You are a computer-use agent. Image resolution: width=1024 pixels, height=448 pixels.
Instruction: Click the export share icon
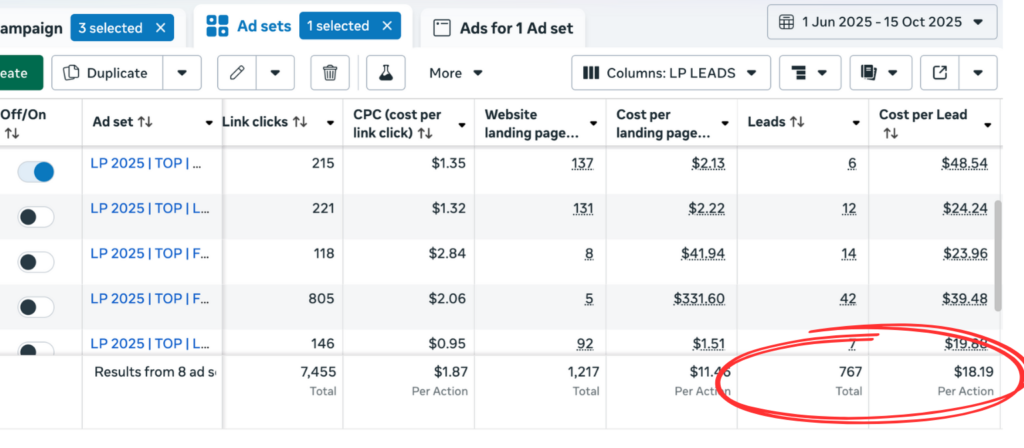[939, 73]
